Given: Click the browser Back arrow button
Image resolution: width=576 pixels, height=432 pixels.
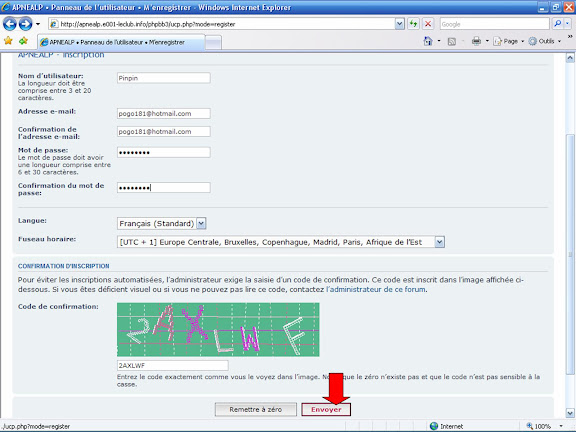Looking at the screenshot, I should [10, 24].
